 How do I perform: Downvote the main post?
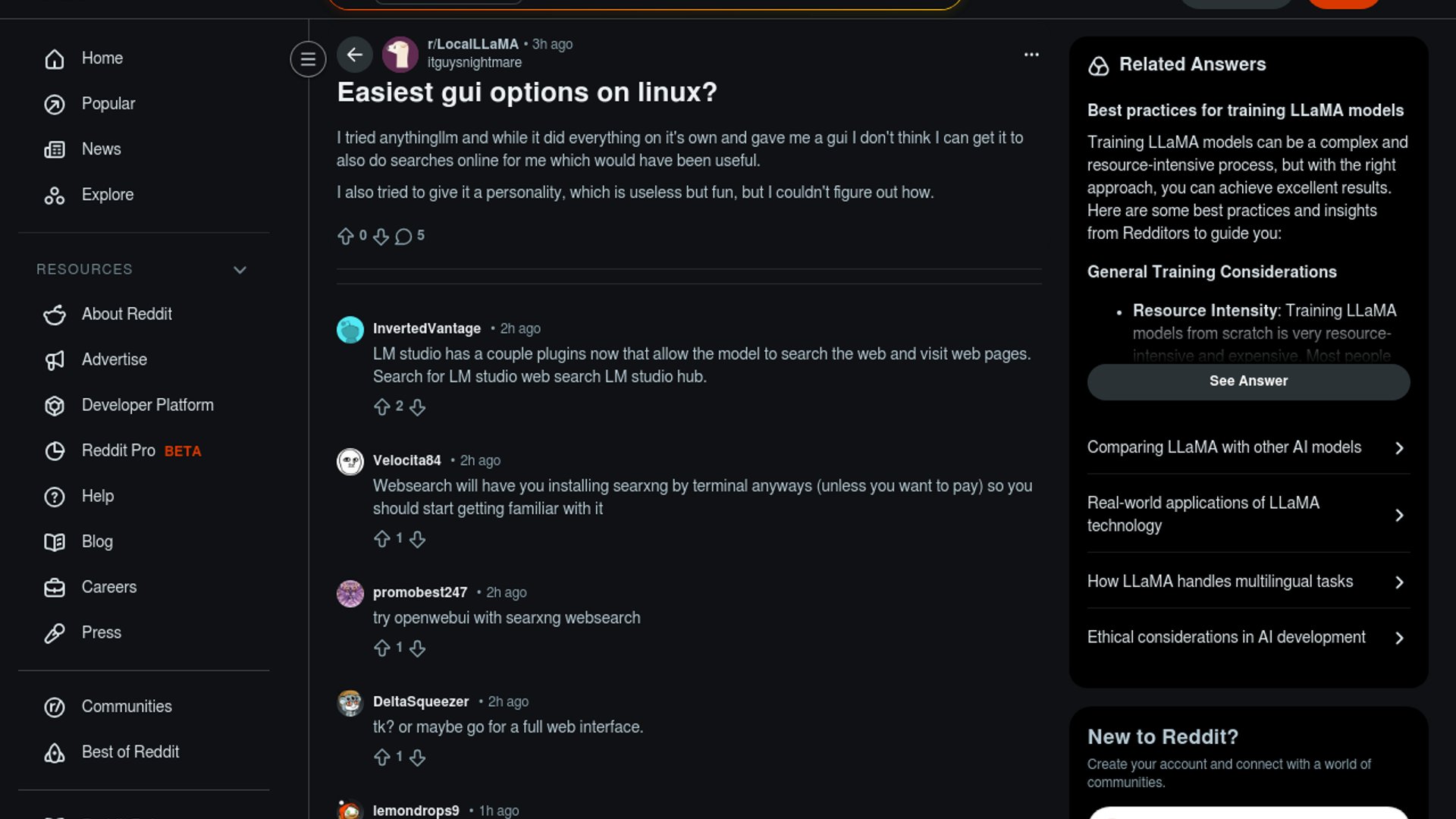381,237
